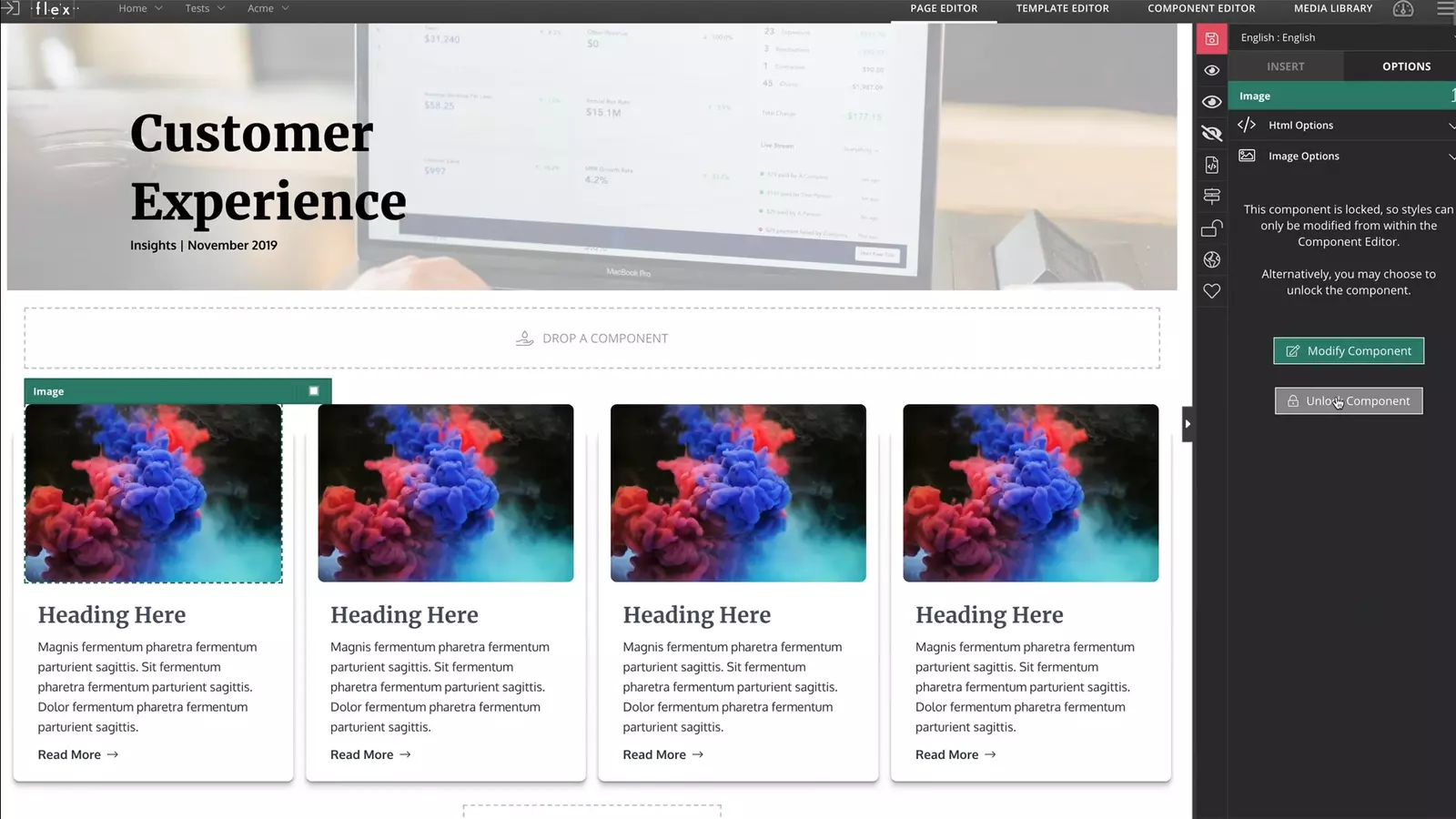
Task: Click the red save icon
Action: coord(1211,39)
